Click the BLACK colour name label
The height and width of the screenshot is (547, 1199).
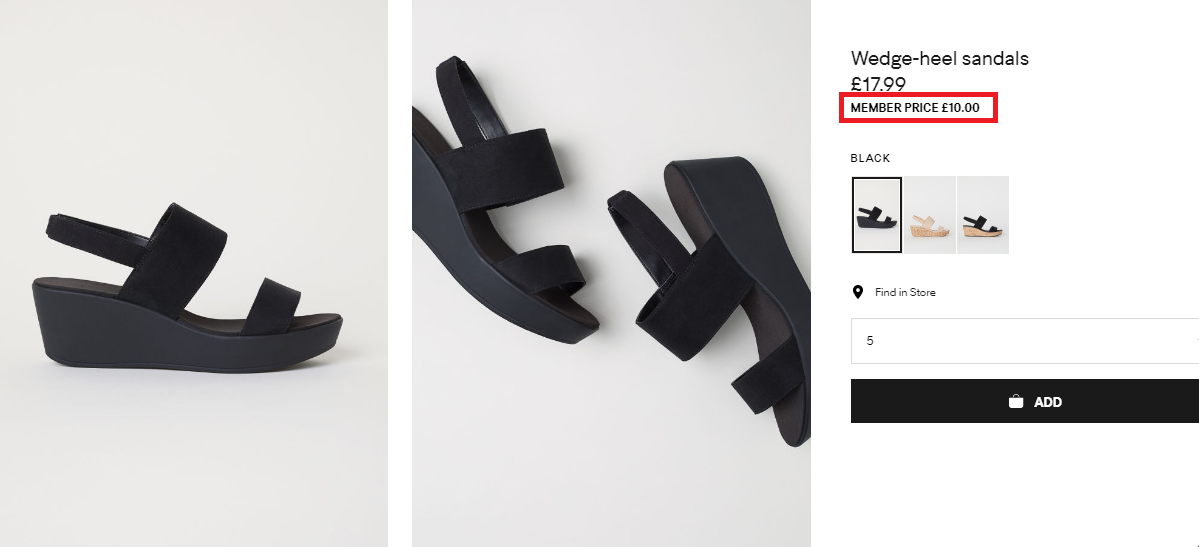click(870, 158)
